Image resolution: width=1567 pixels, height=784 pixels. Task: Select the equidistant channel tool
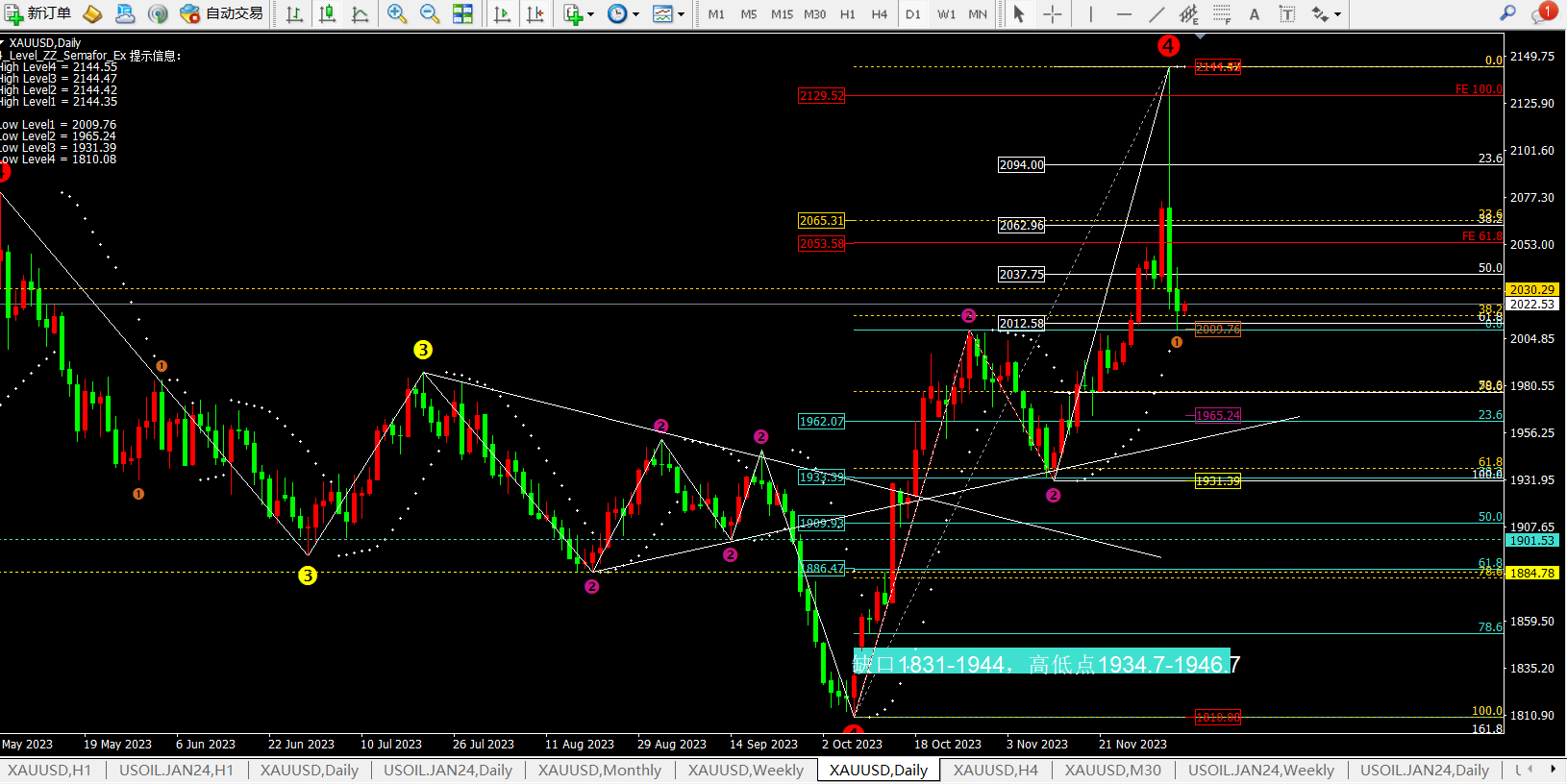point(1189,13)
